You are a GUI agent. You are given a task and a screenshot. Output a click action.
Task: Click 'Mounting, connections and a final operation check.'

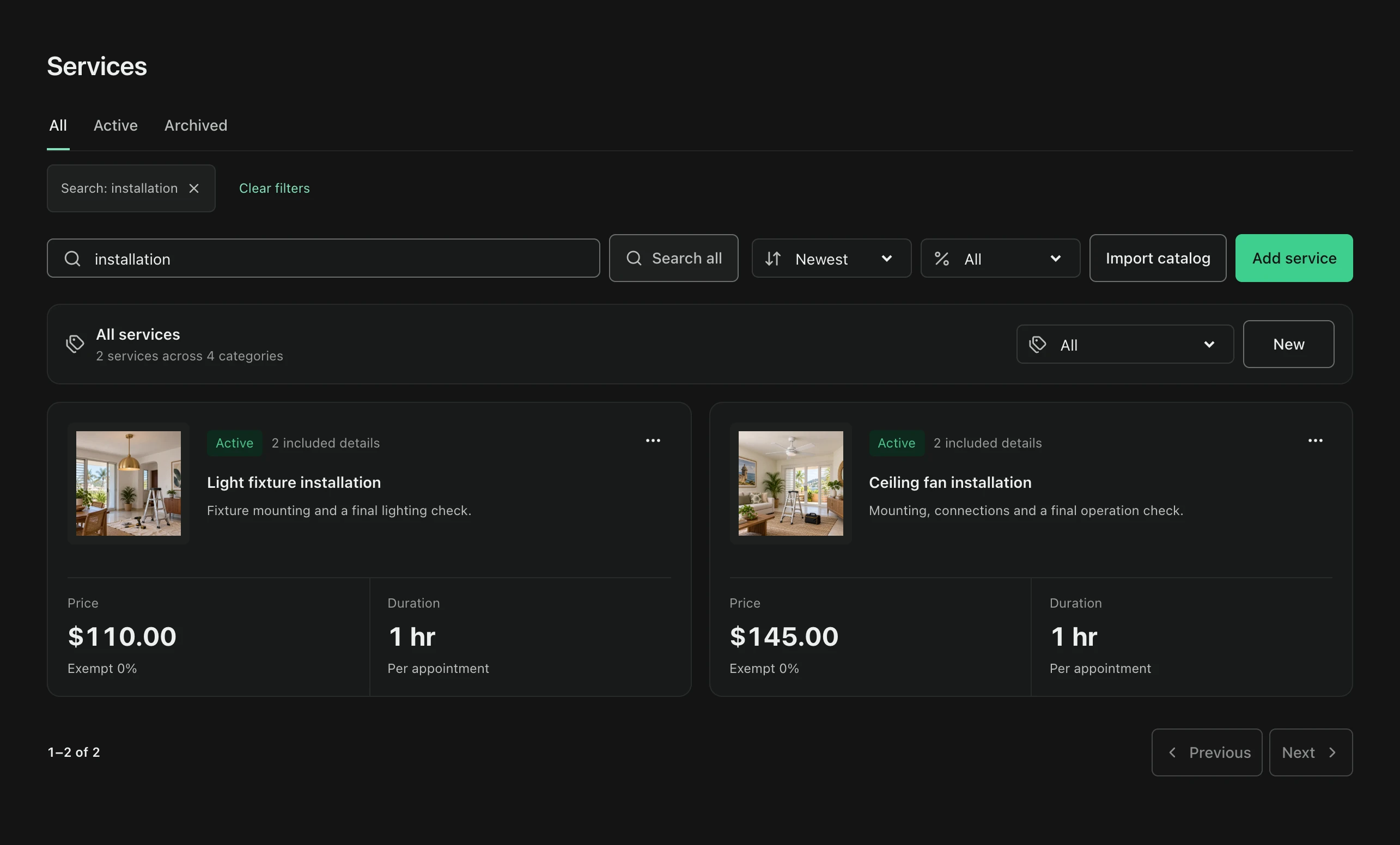pyautogui.click(x=1026, y=511)
